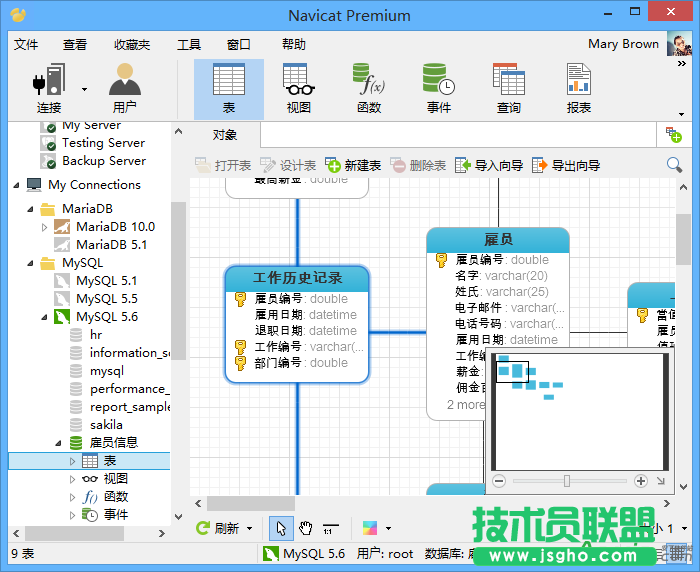Click the new object tab icon
700x572 pixels.
tap(674, 135)
